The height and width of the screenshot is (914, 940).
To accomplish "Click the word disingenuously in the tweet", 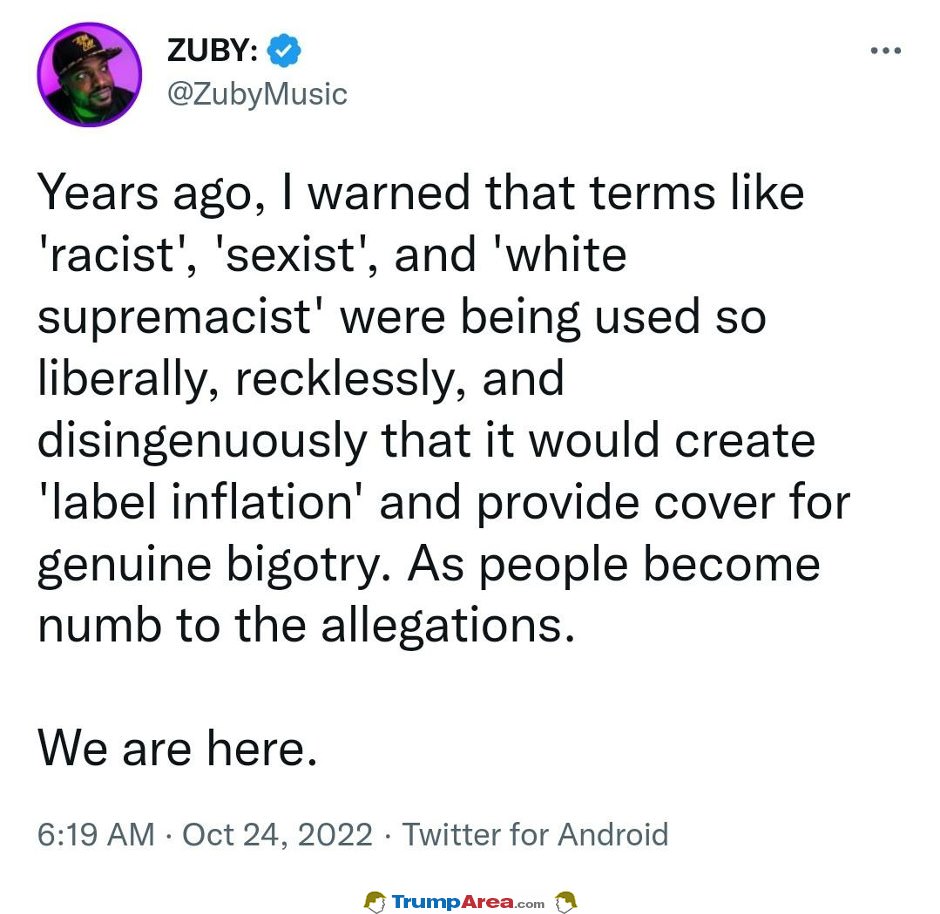I will pos(202,442).
